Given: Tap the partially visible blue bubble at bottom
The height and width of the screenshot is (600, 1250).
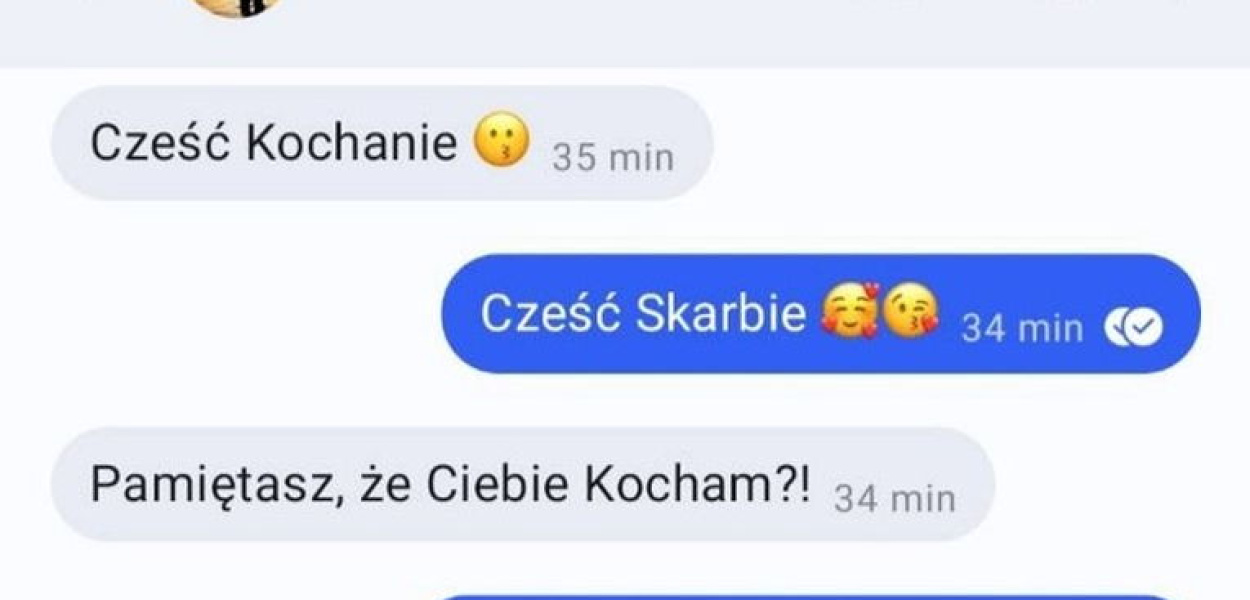Looking at the screenshot, I should (806, 597).
